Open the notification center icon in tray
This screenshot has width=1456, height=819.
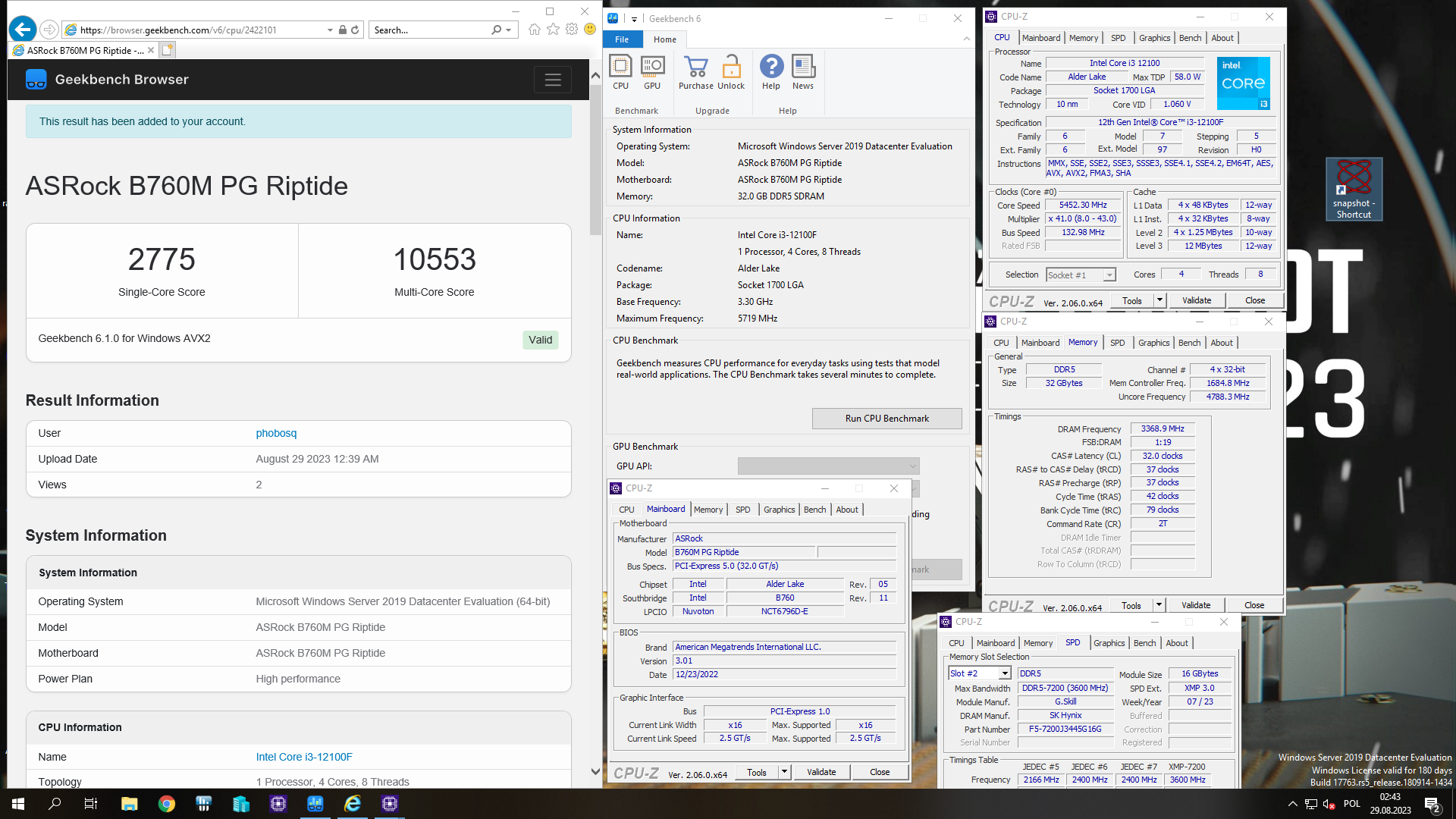coord(1432,804)
